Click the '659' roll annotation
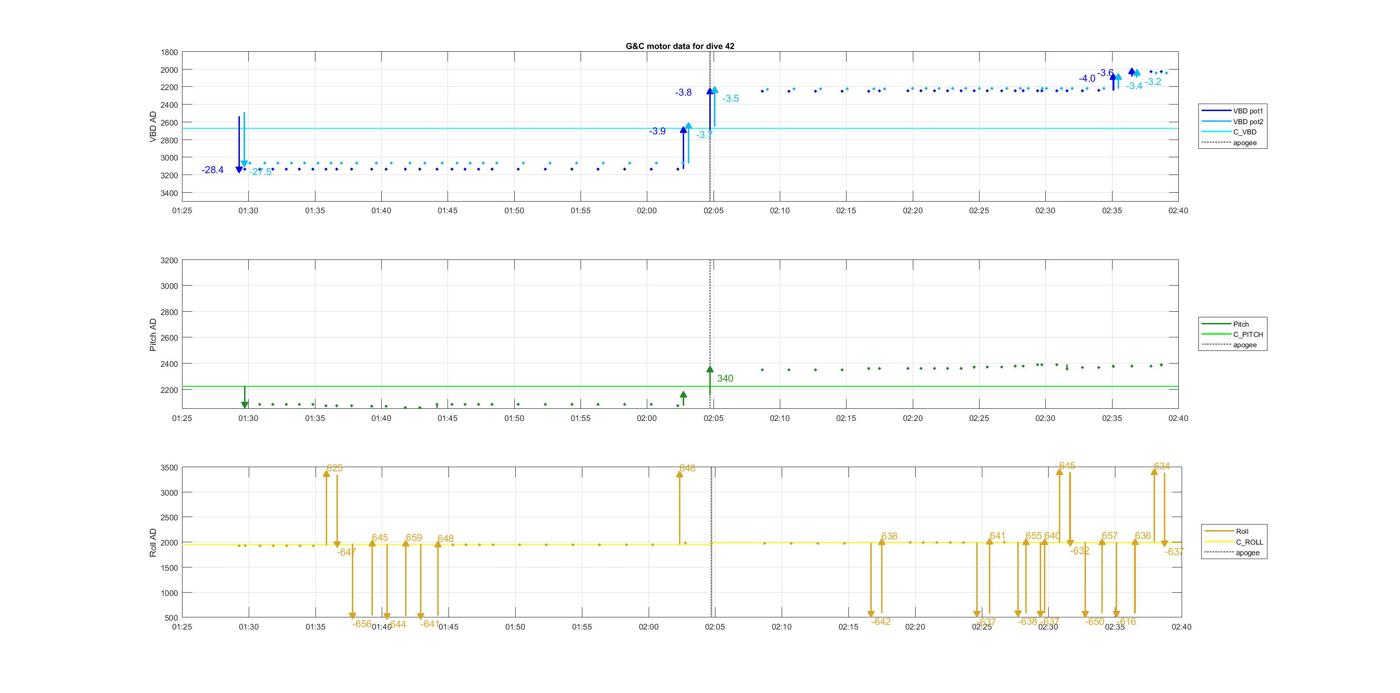Screen dimensions: 1400x693 click(414, 537)
